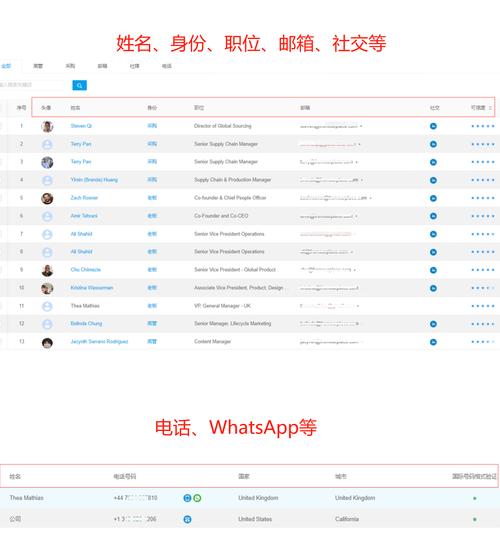Screen dimensions: 500x558
Task: Expand email dropdown arrow in Steven Qi row
Action: coord(361,126)
